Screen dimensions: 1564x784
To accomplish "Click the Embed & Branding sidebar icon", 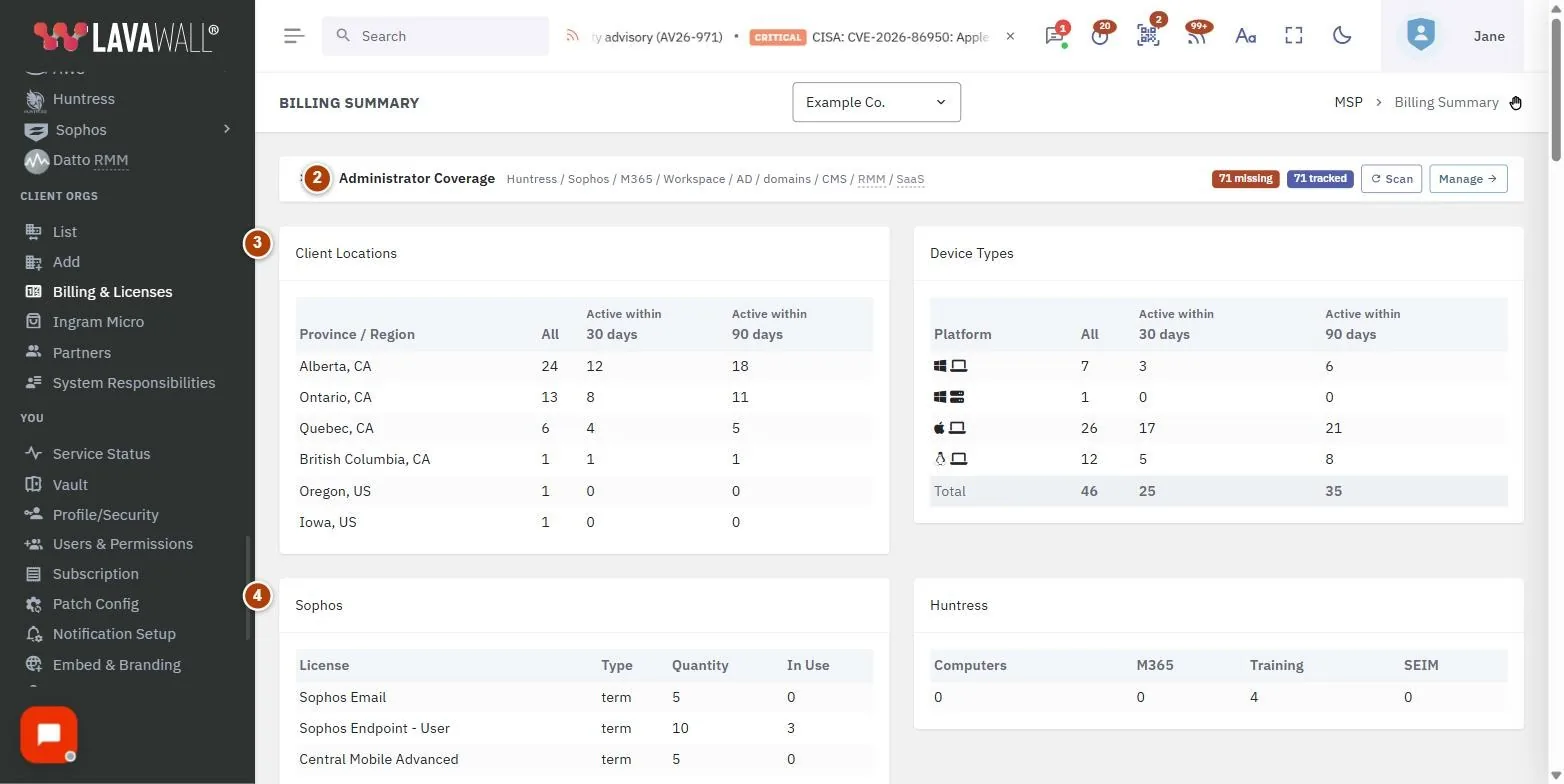I will coord(34,664).
